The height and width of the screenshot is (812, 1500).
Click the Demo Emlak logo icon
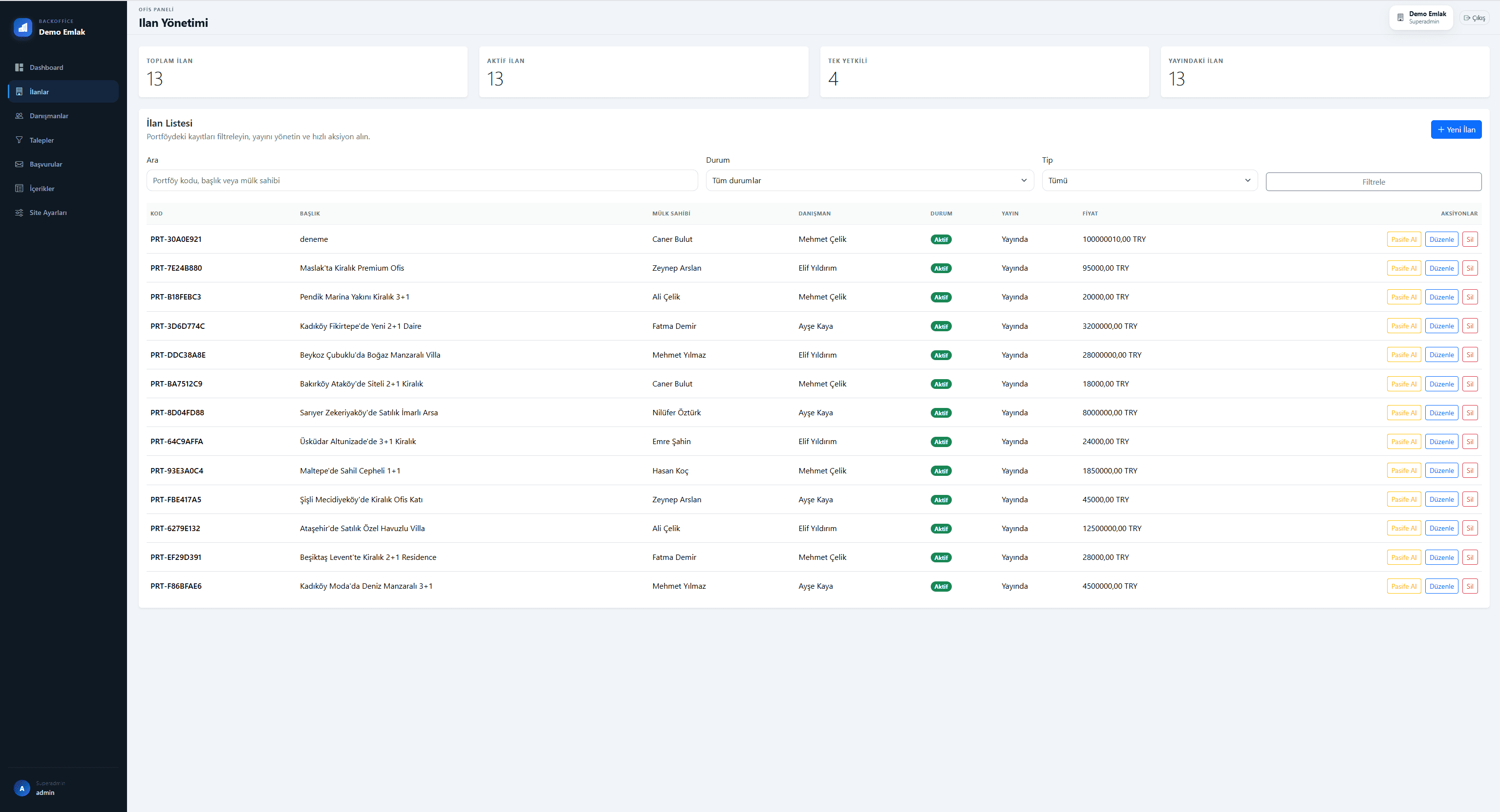click(x=22, y=27)
